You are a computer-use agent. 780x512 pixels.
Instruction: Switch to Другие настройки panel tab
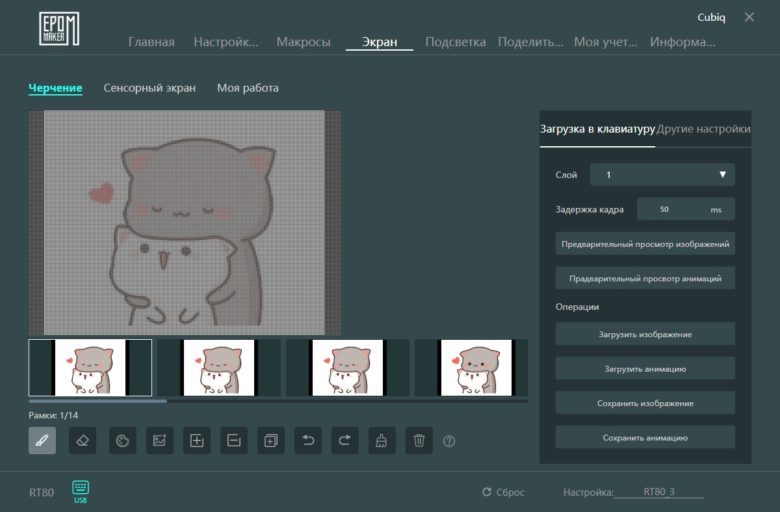(x=703, y=129)
